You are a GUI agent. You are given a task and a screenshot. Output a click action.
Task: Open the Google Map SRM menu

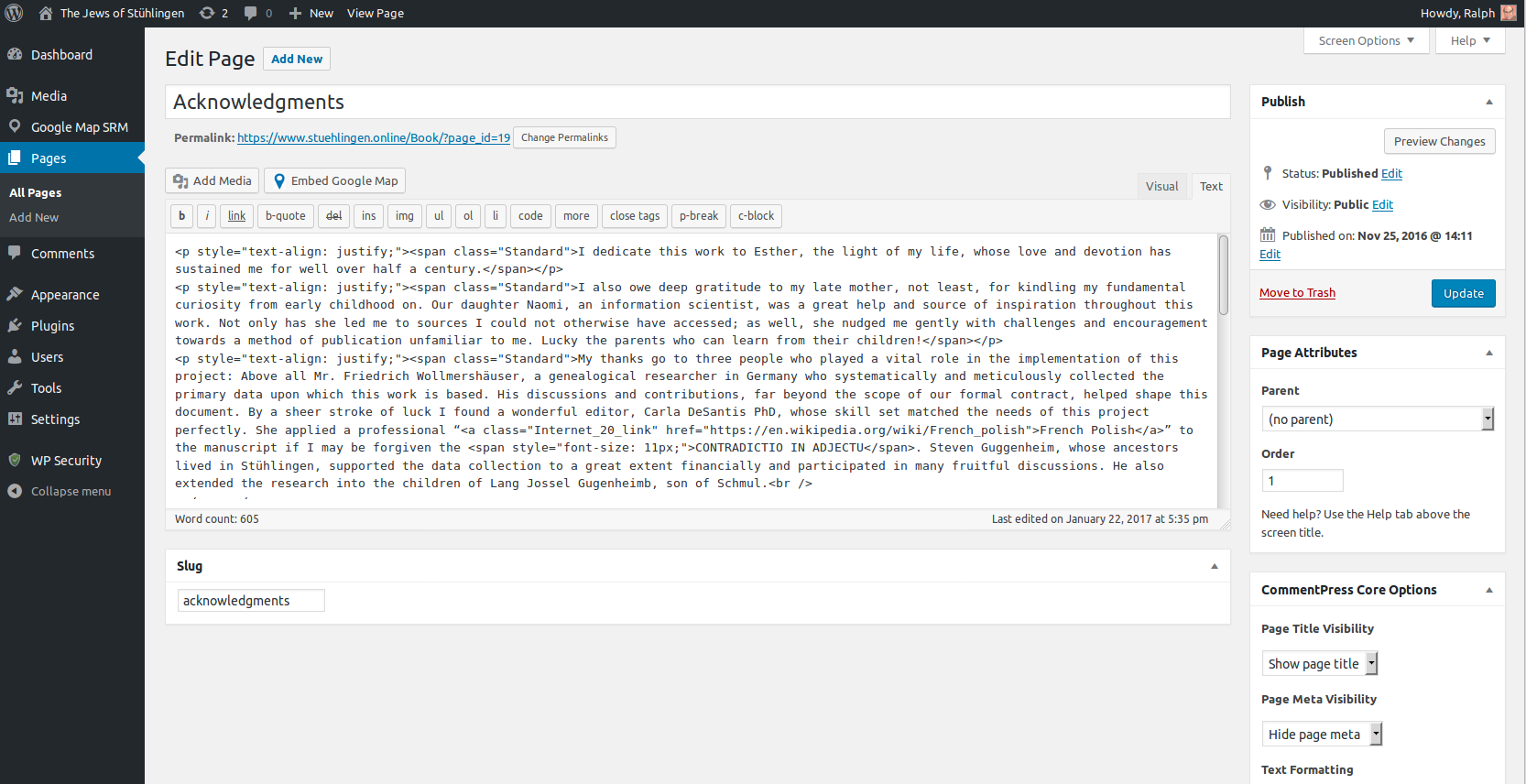pyautogui.click(x=79, y=127)
